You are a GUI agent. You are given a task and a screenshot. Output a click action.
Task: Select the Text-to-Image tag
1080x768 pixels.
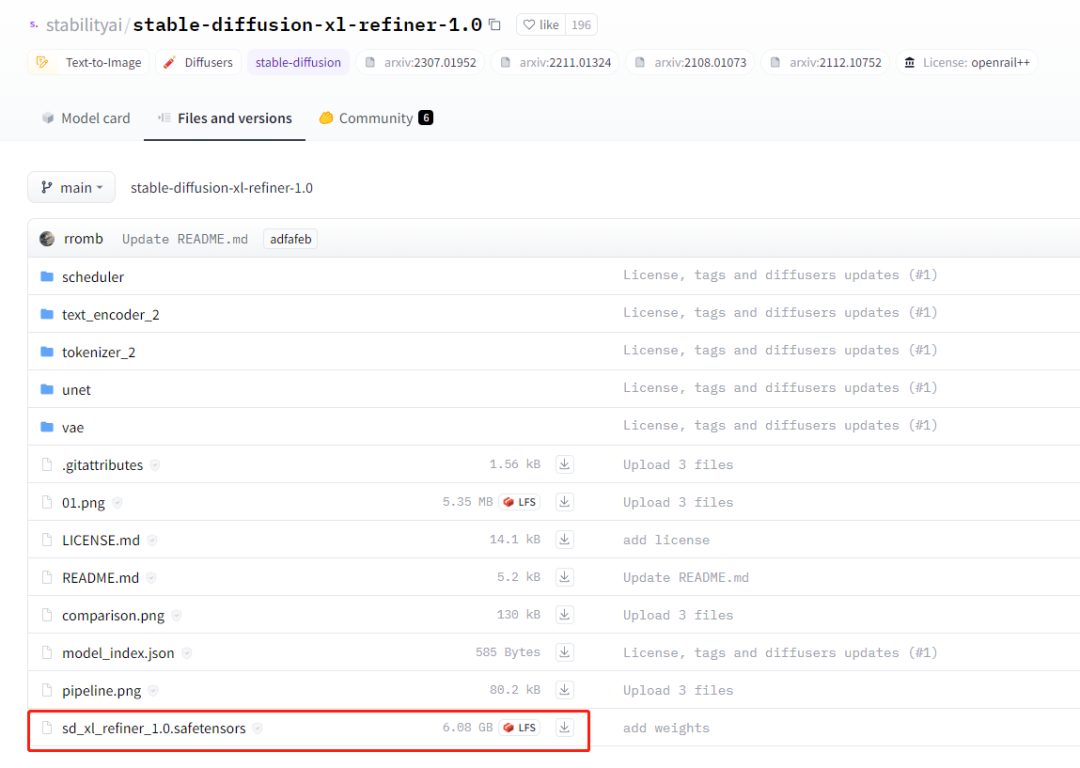[89, 62]
